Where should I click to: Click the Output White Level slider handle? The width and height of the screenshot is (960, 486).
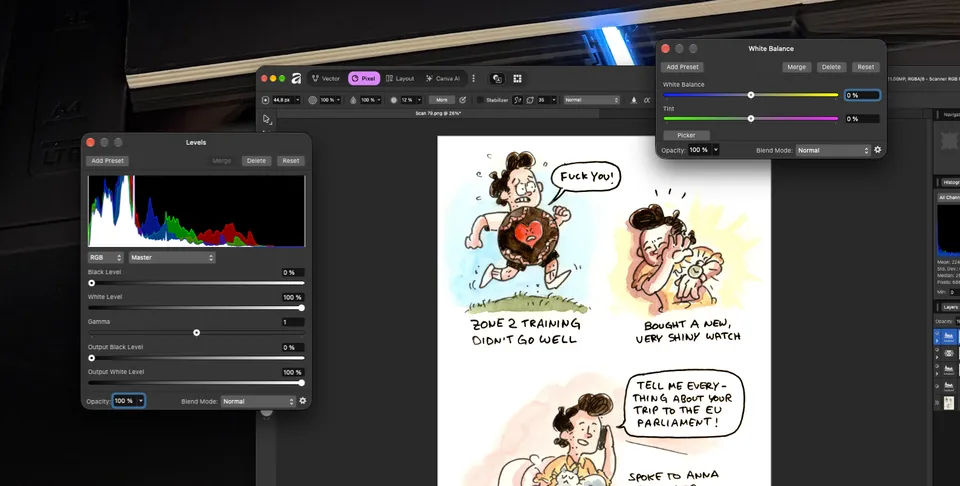point(301,383)
